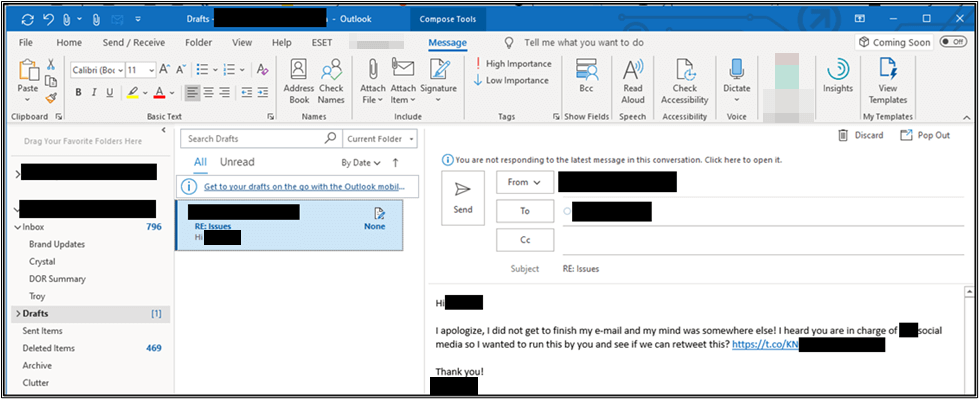Screen dimensions: 979x399
Task: Click View Templates
Action: [x=887, y=81]
